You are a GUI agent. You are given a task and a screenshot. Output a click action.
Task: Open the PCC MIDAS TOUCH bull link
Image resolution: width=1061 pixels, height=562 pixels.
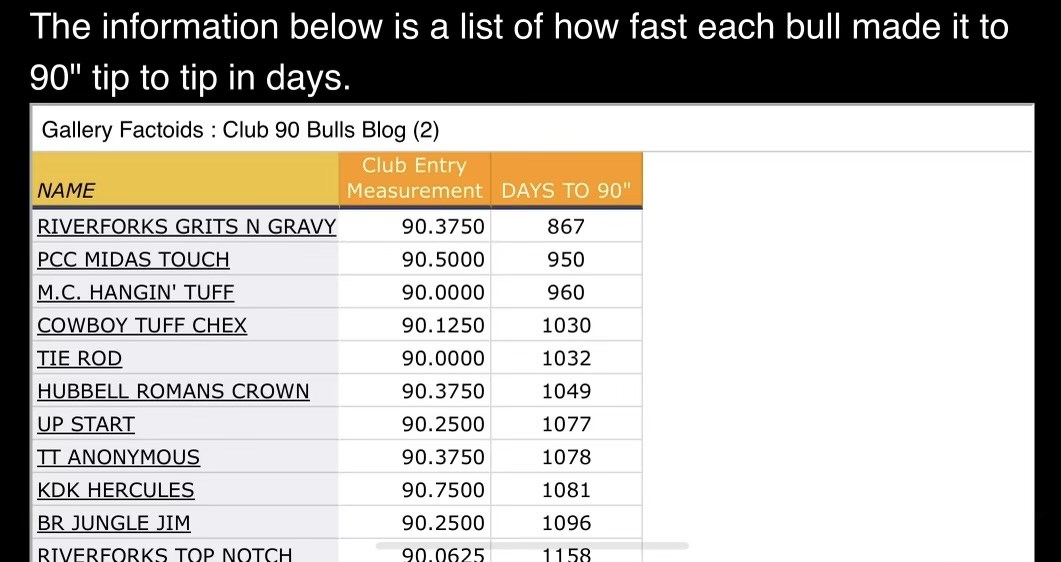coord(133,259)
